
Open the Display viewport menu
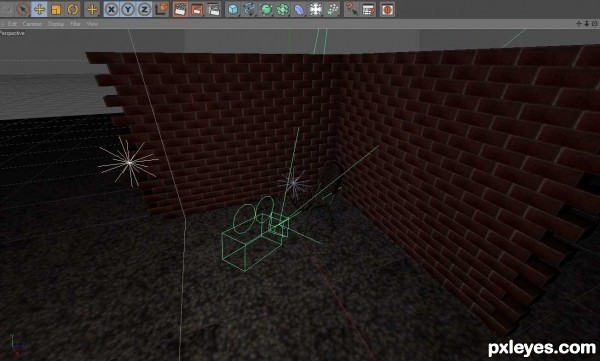(56, 24)
